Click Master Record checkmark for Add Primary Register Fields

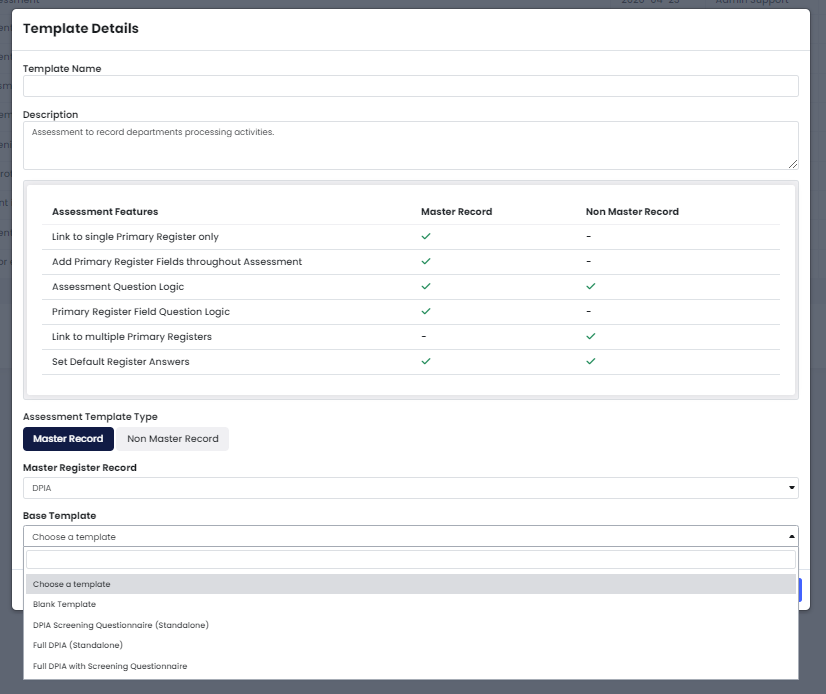(426, 261)
